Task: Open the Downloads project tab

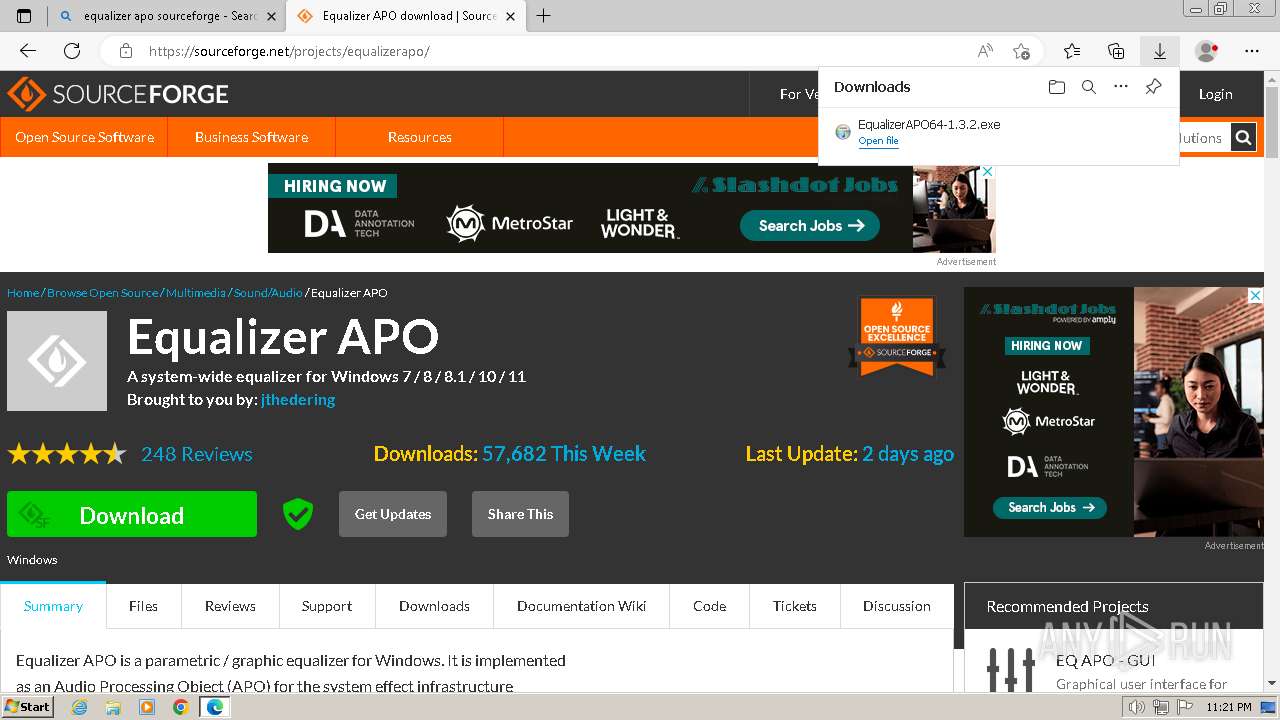Action: pyautogui.click(x=434, y=606)
